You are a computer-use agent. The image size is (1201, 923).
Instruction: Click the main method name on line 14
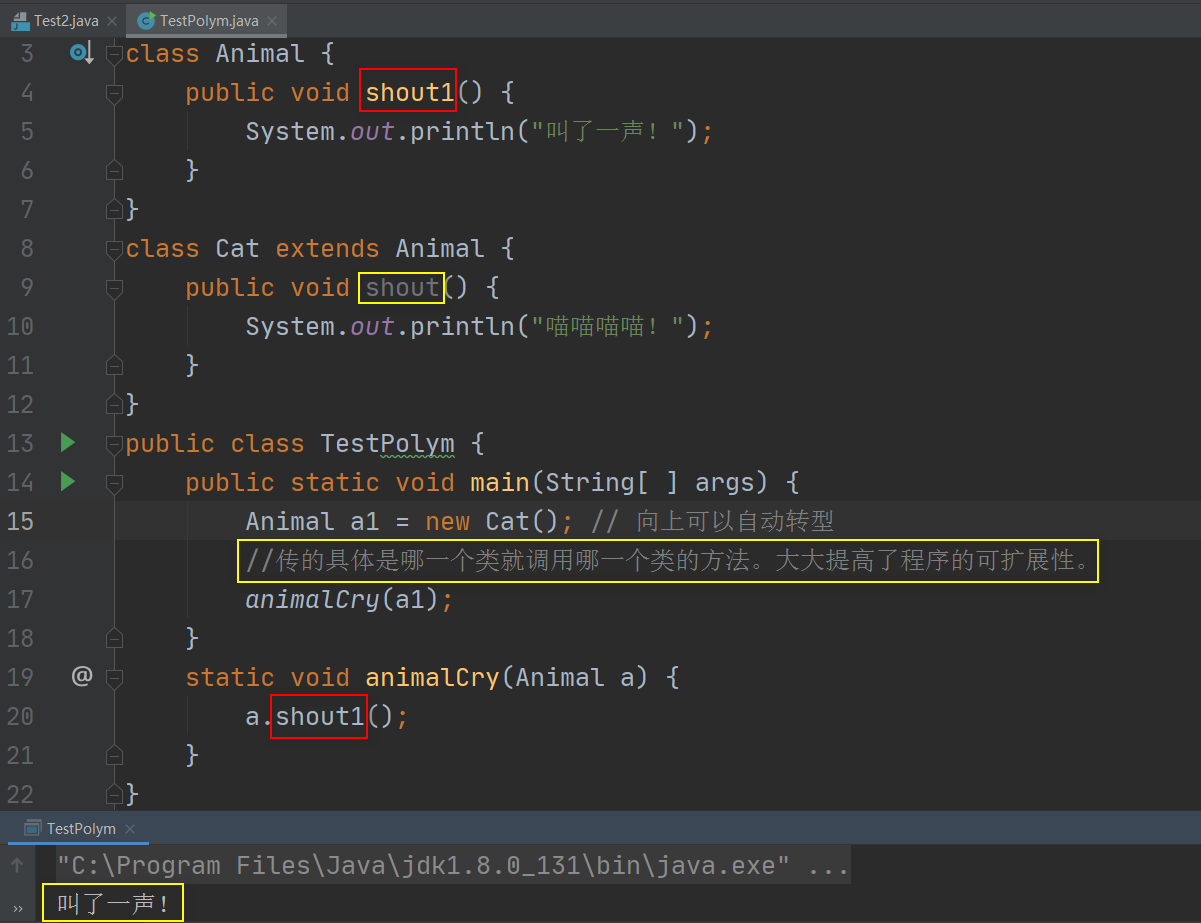(500, 482)
